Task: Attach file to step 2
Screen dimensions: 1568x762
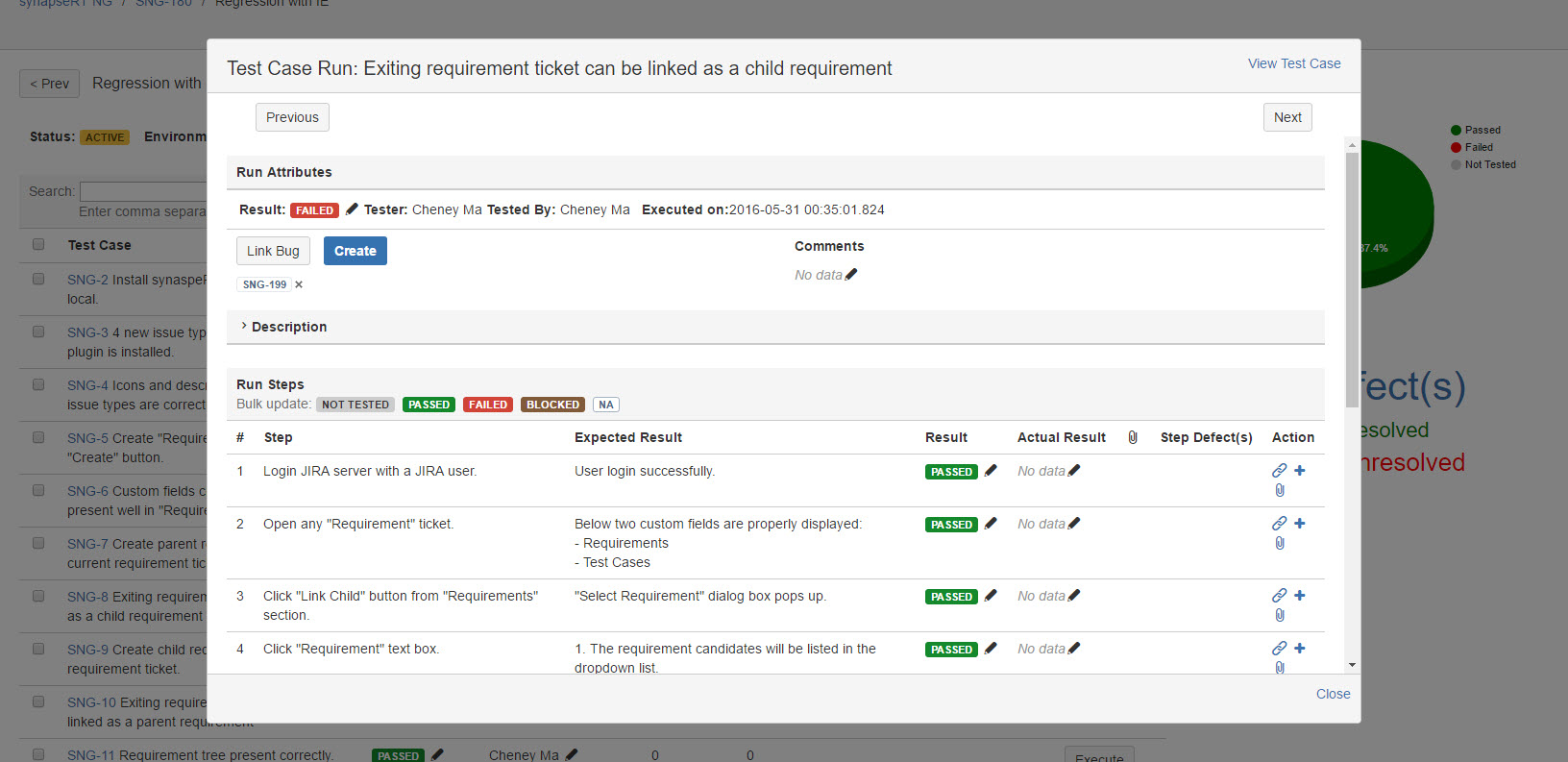Action: tap(1280, 543)
